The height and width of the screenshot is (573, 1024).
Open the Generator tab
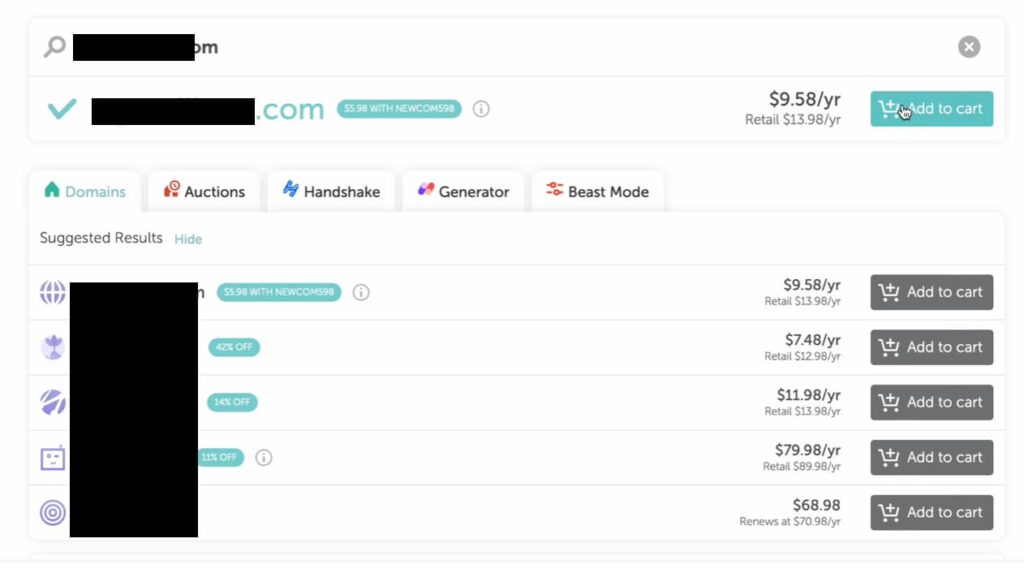pyautogui.click(x=463, y=192)
